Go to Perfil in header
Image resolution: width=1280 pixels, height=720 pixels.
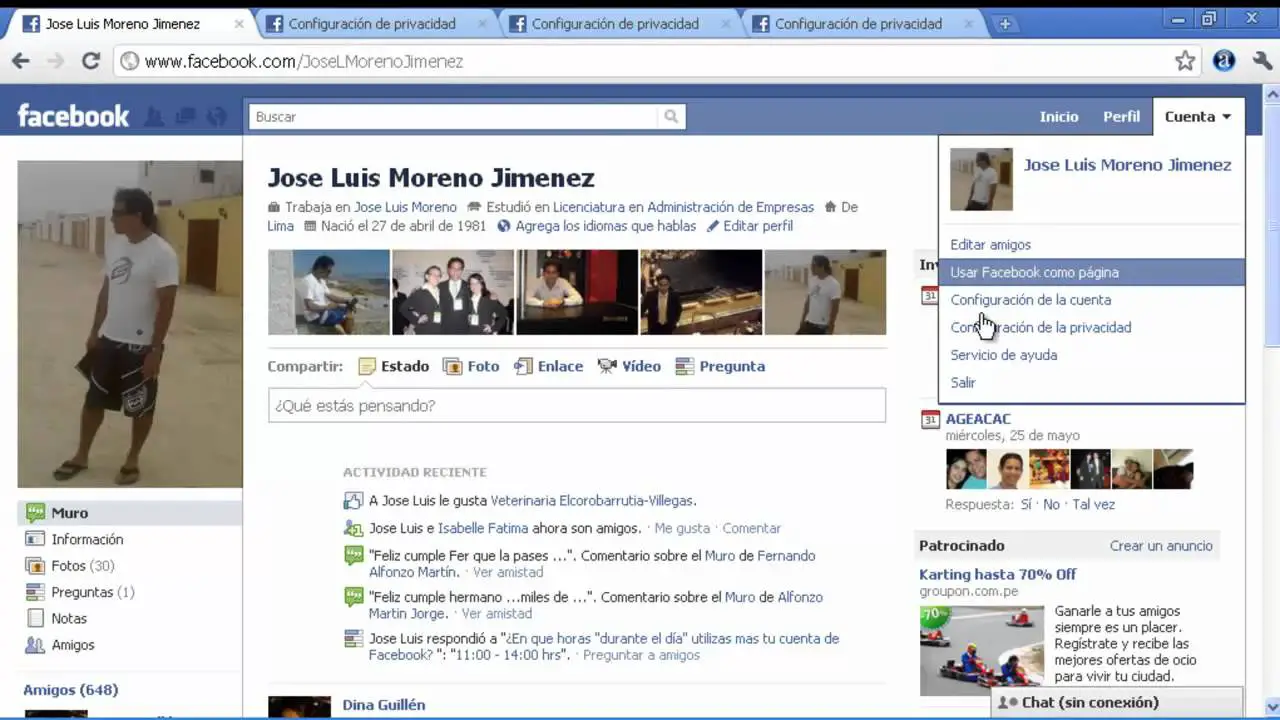(1121, 117)
